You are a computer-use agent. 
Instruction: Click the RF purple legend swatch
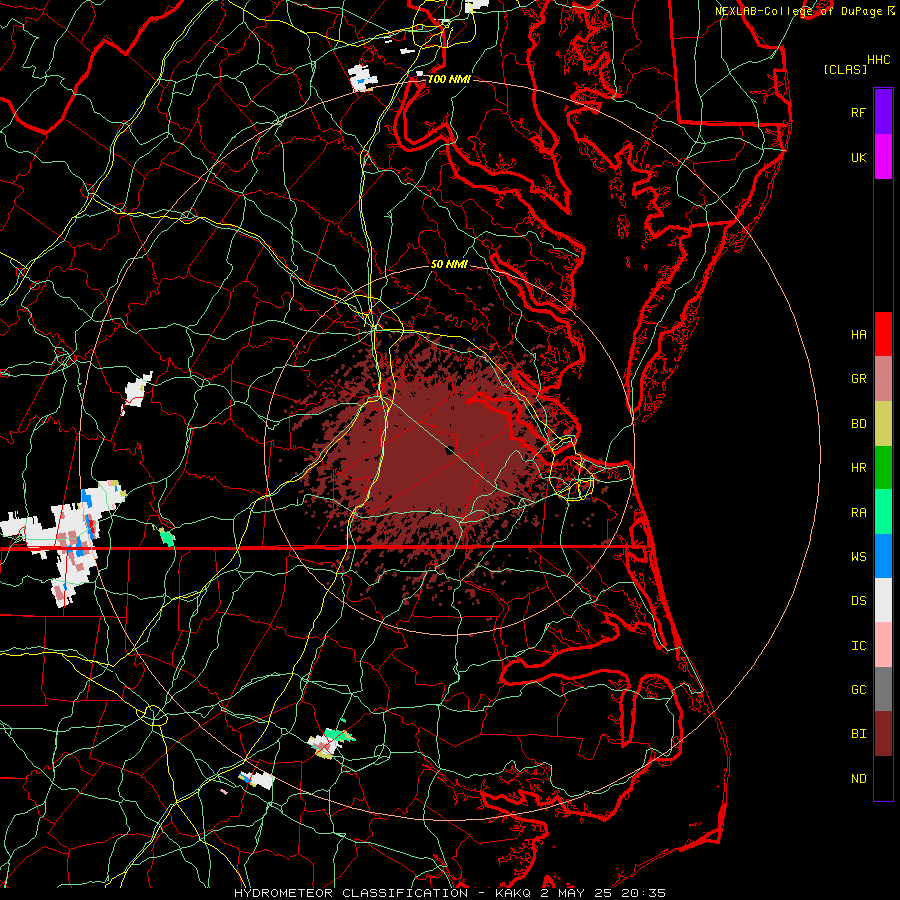coord(883,112)
